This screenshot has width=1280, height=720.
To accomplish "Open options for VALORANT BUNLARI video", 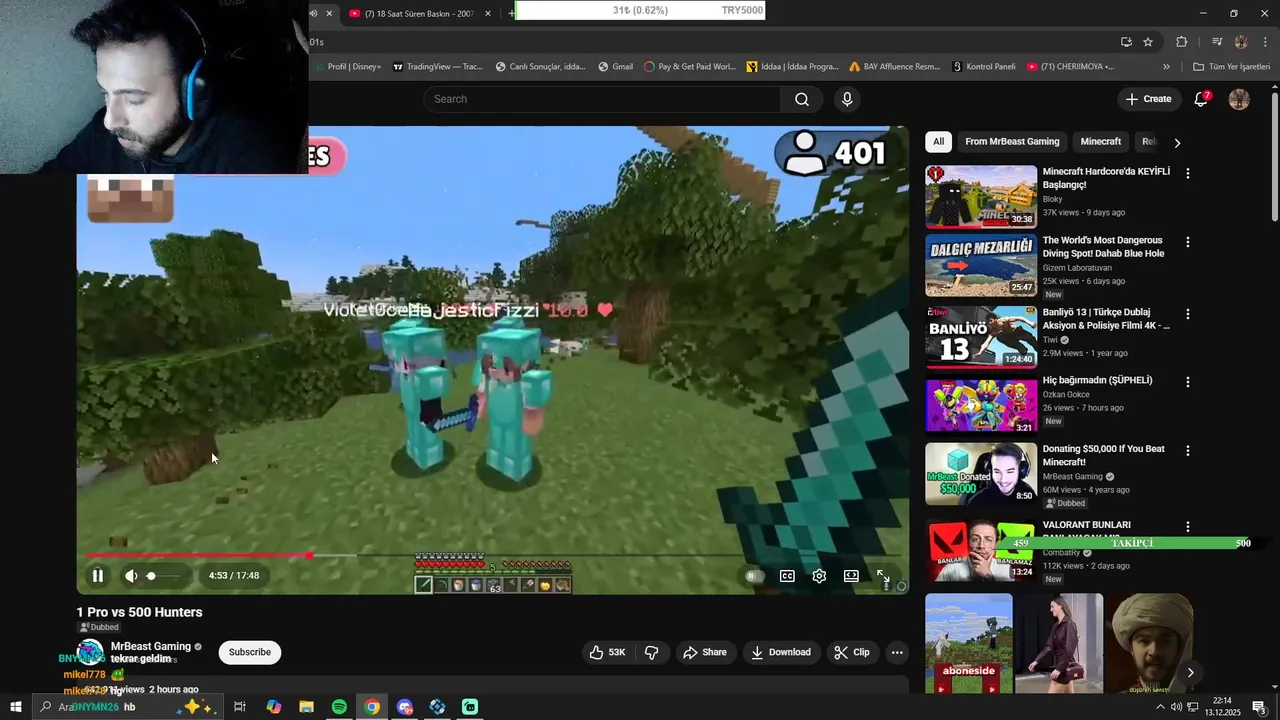I will click(x=1188, y=526).
